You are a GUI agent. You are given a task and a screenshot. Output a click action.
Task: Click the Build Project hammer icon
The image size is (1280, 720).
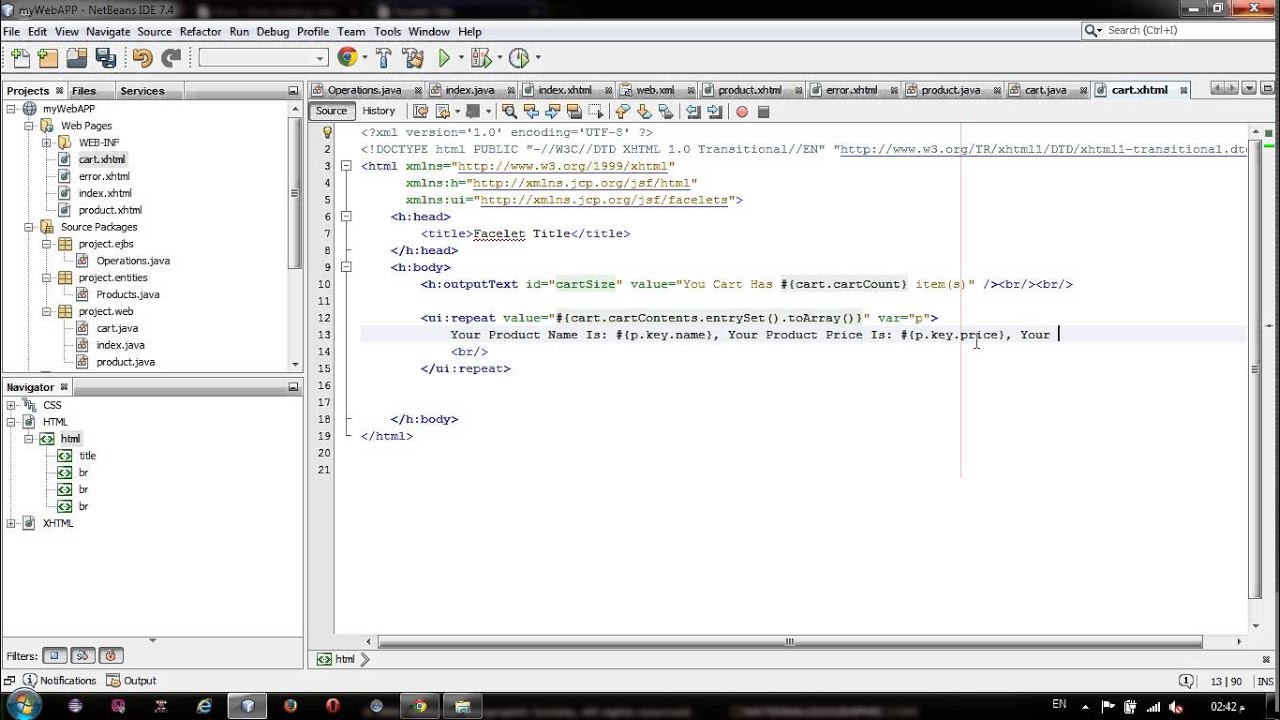[x=383, y=58]
